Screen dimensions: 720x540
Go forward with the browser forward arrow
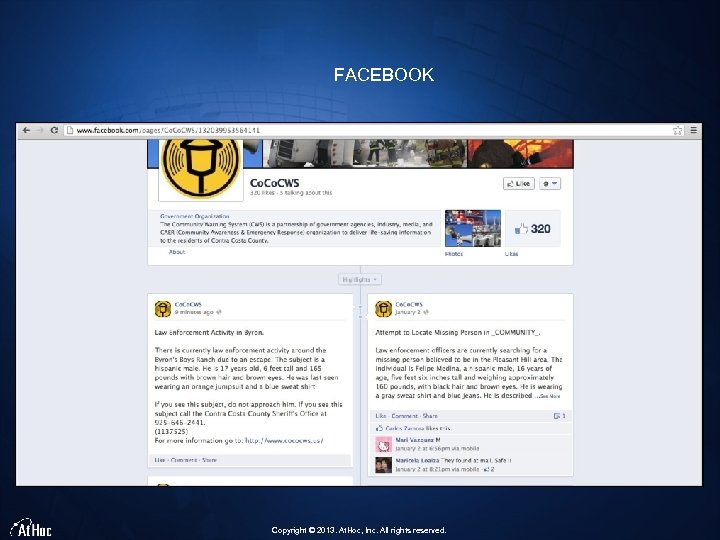(x=40, y=130)
